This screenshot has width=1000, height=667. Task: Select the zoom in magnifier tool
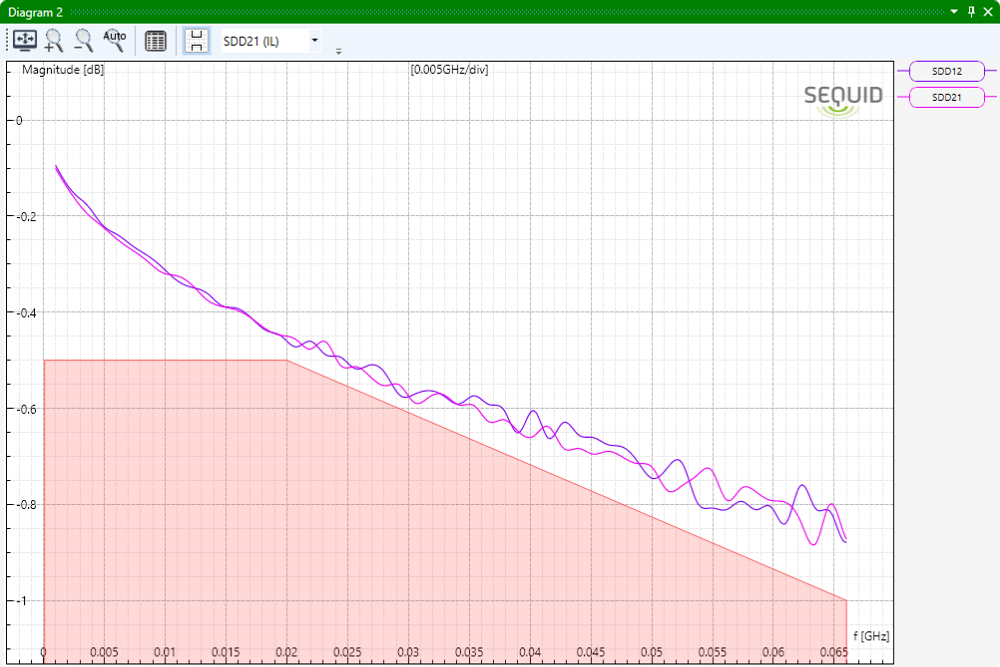[x=54, y=41]
